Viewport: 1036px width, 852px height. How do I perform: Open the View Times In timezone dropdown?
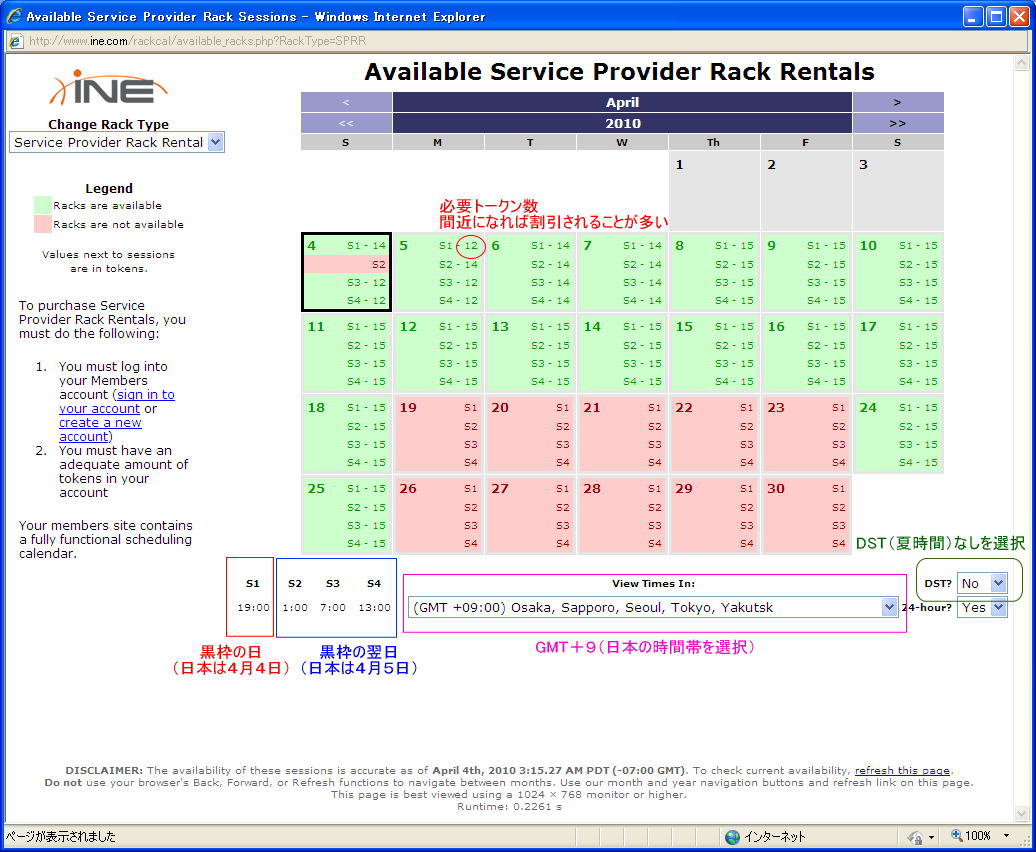(x=653, y=608)
